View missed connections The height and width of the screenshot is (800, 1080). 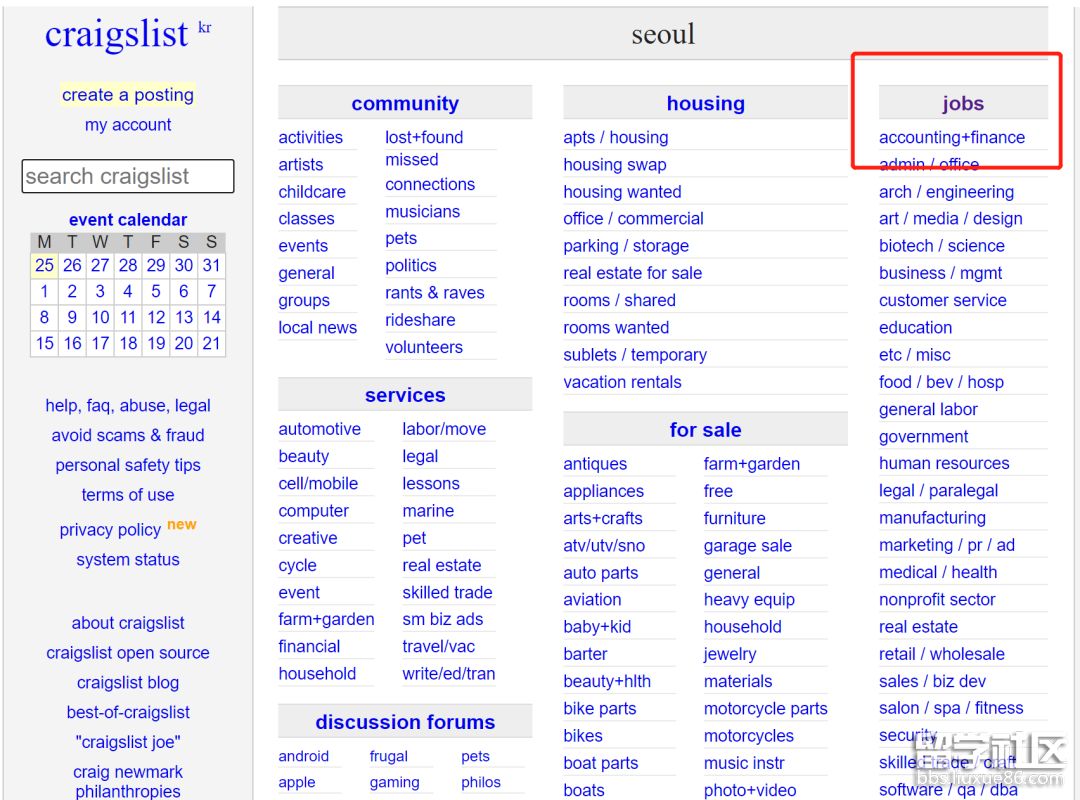coord(430,172)
